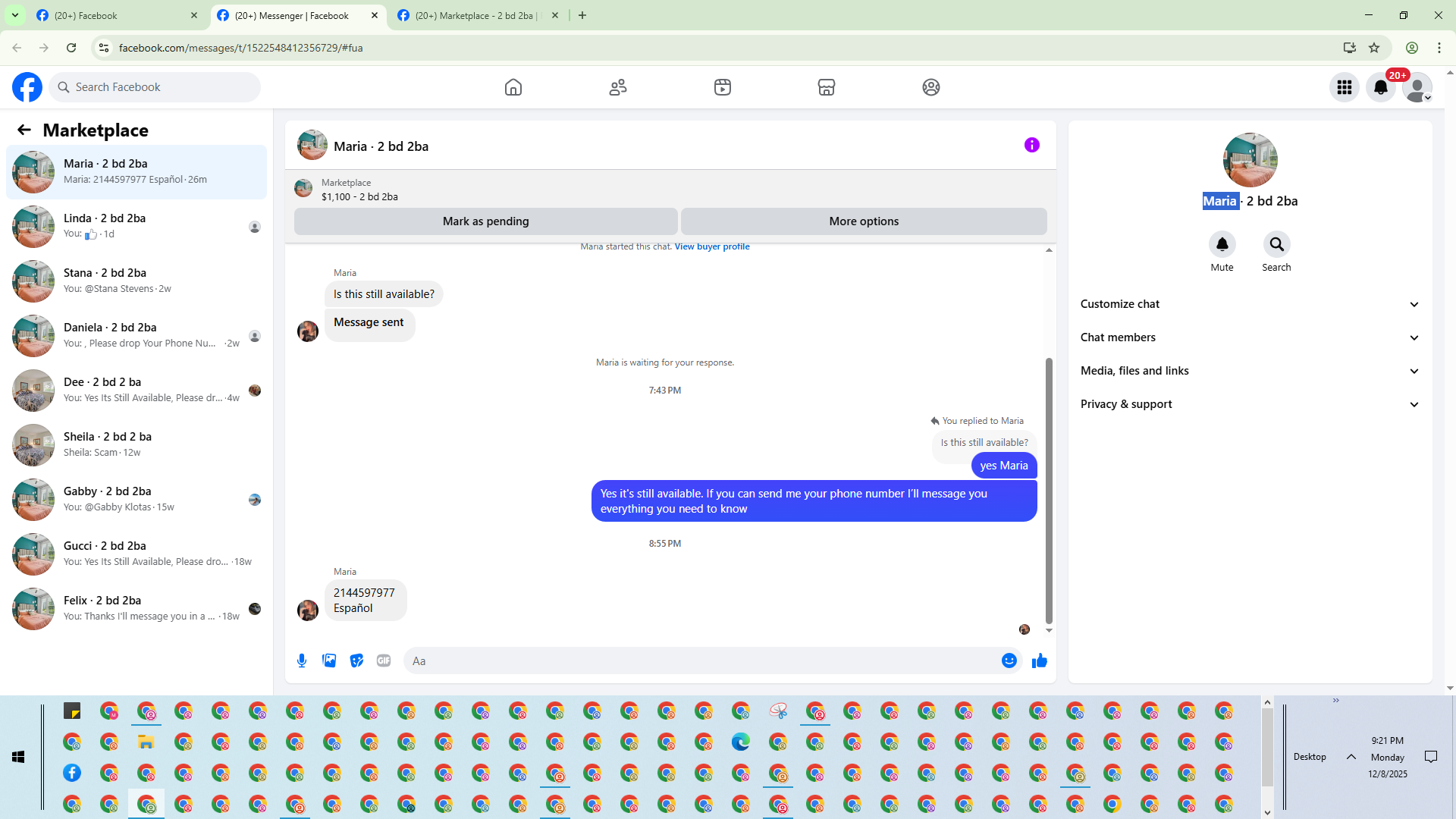Click the Marketplace listing $1,100 - 2 bd 2ba
This screenshot has height=819, width=1456.
click(x=359, y=196)
